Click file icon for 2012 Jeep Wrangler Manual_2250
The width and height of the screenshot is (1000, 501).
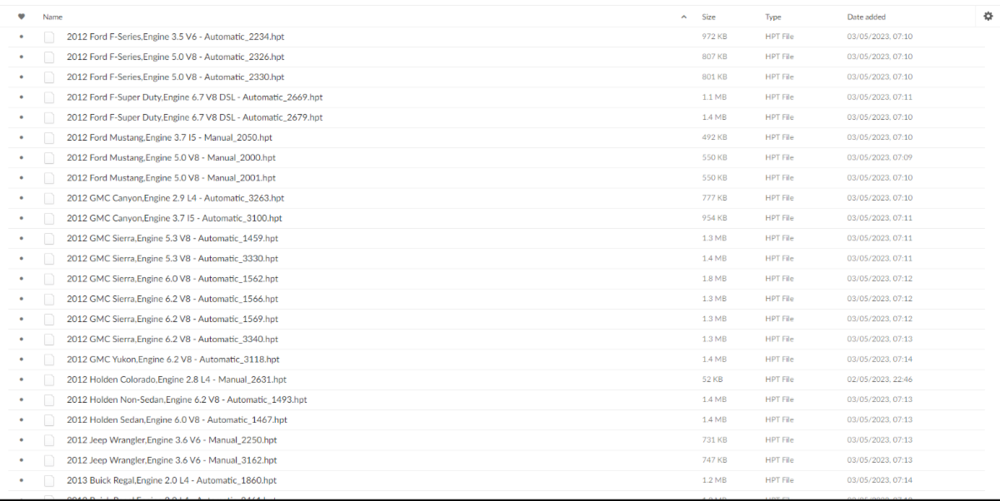[x=49, y=440]
